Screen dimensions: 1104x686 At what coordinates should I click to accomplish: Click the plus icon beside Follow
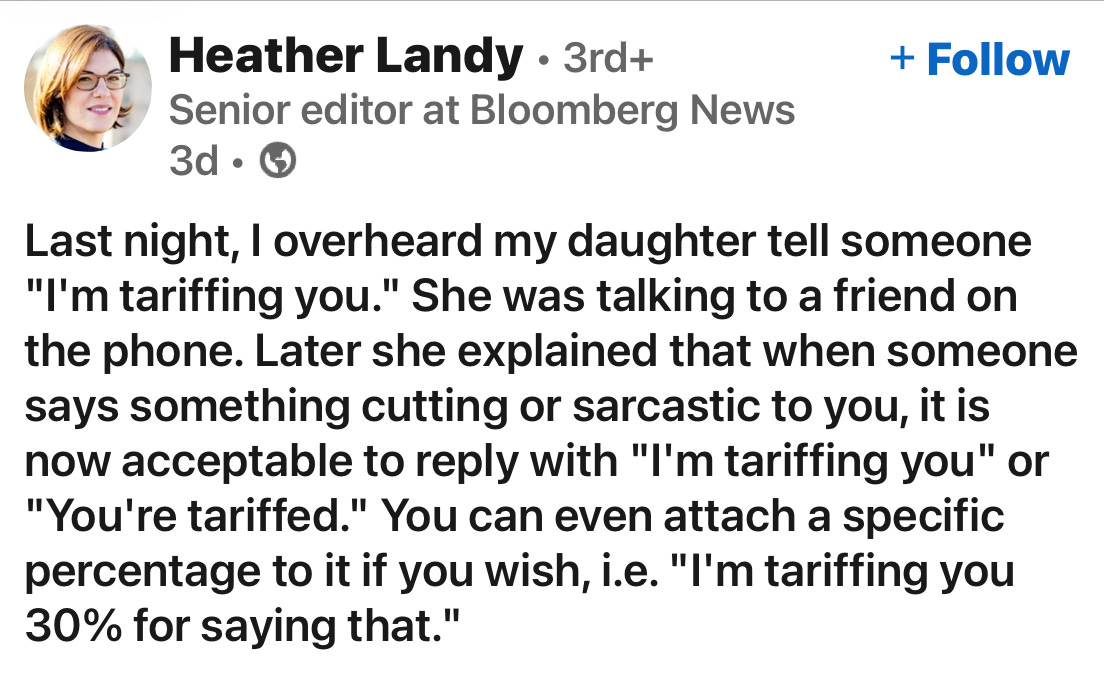pyautogui.click(x=902, y=58)
